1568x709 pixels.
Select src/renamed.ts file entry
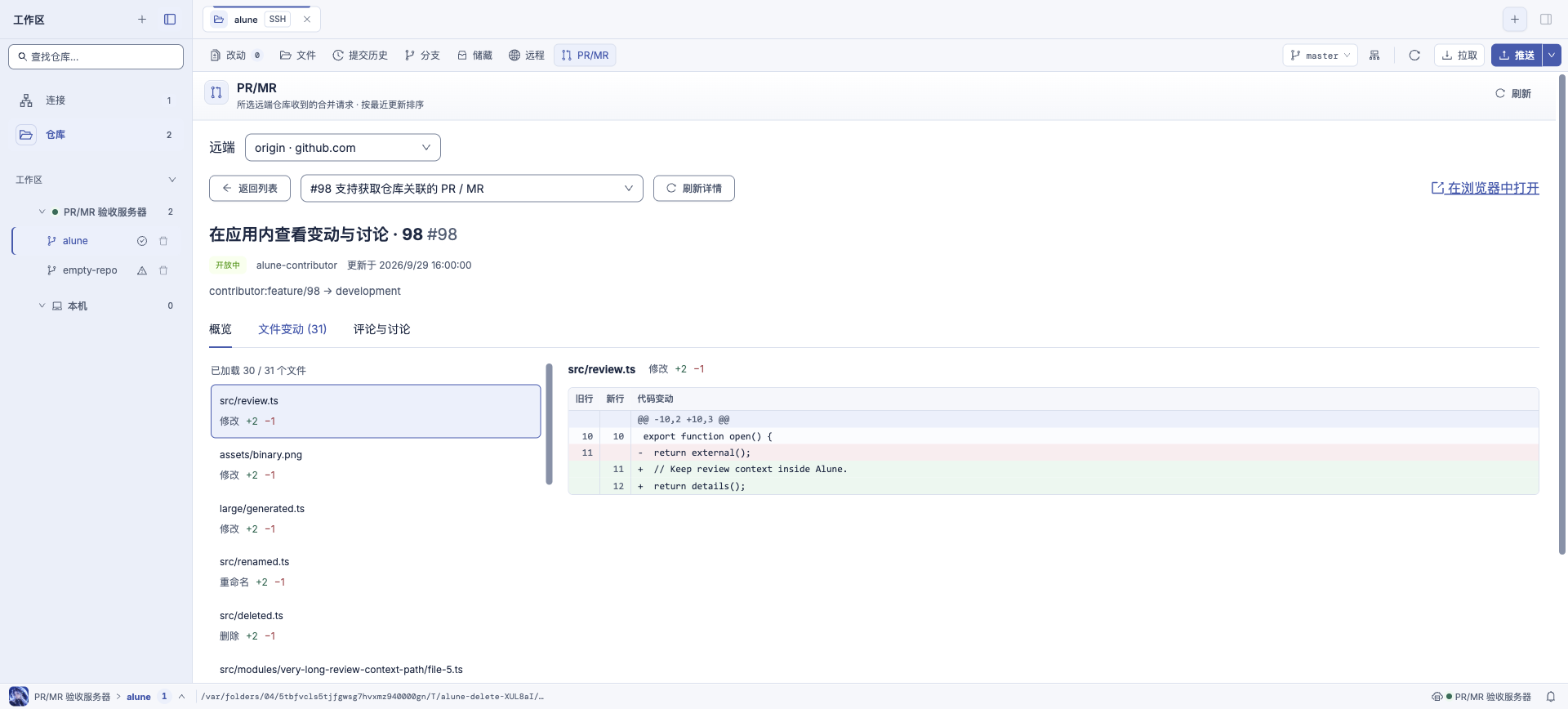pyautogui.click(x=376, y=572)
